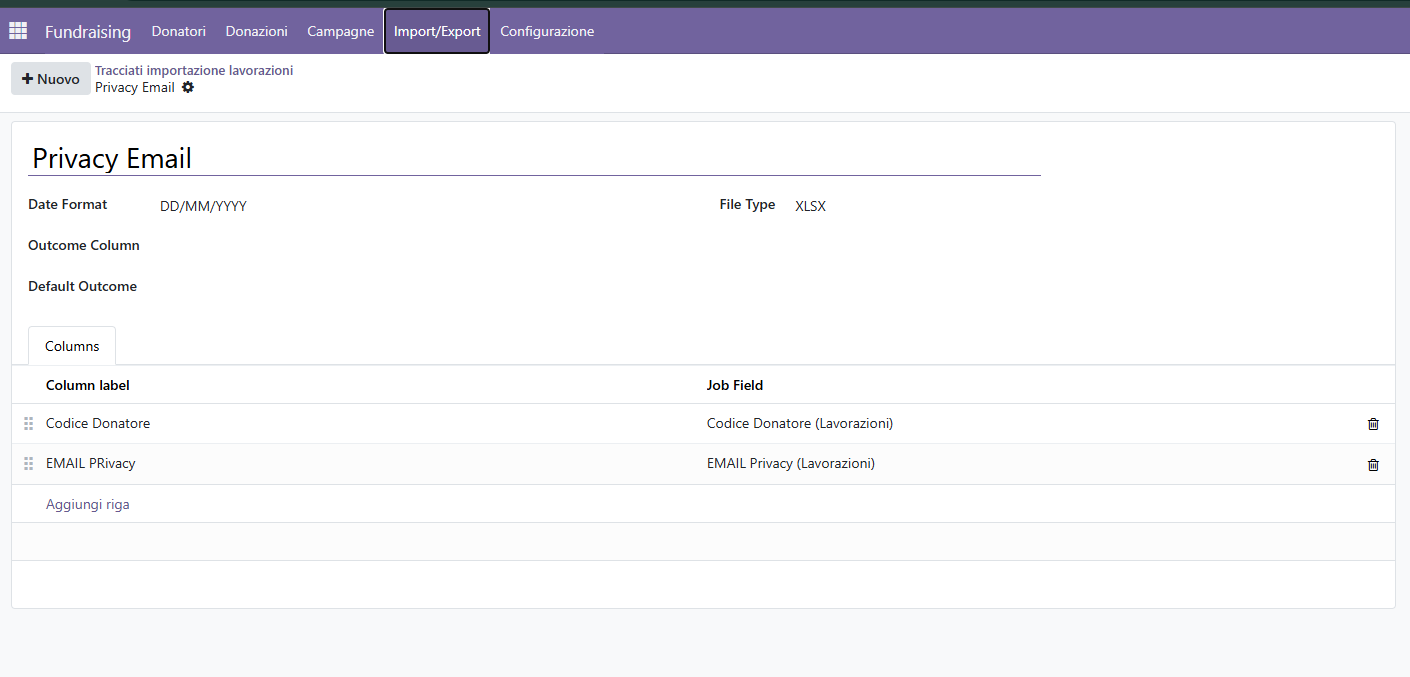Add a line via Aggiungi riga
Viewport: 1410px width, 677px height.
click(x=88, y=504)
